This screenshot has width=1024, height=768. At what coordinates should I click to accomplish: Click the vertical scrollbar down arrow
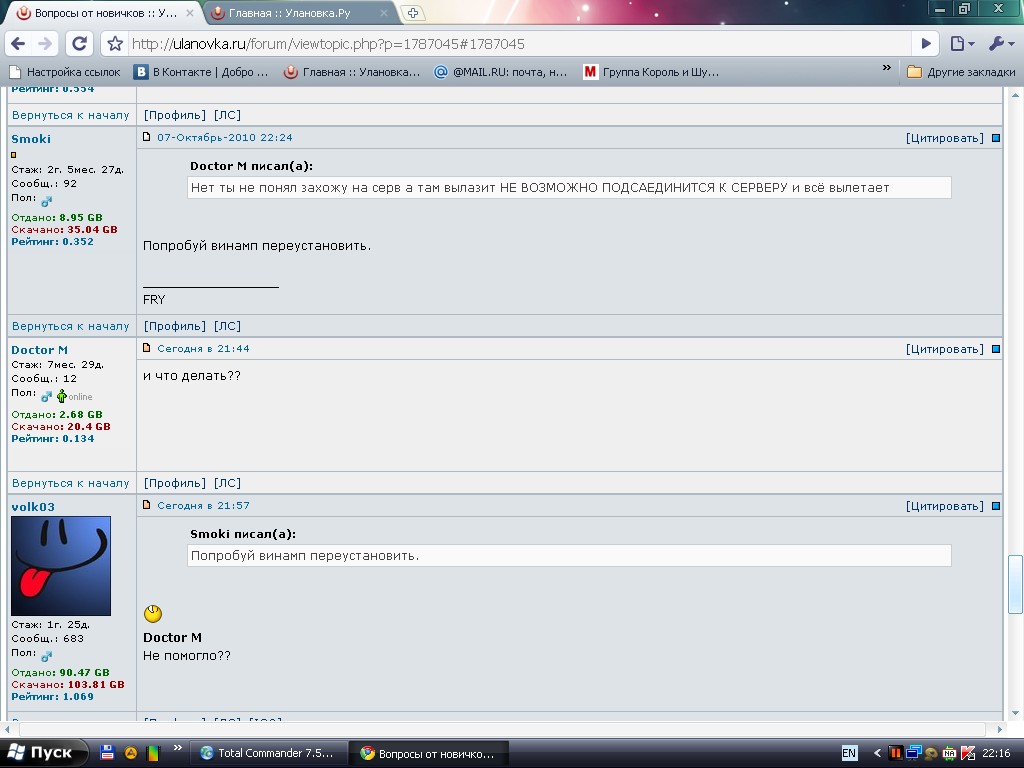click(x=1015, y=712)
